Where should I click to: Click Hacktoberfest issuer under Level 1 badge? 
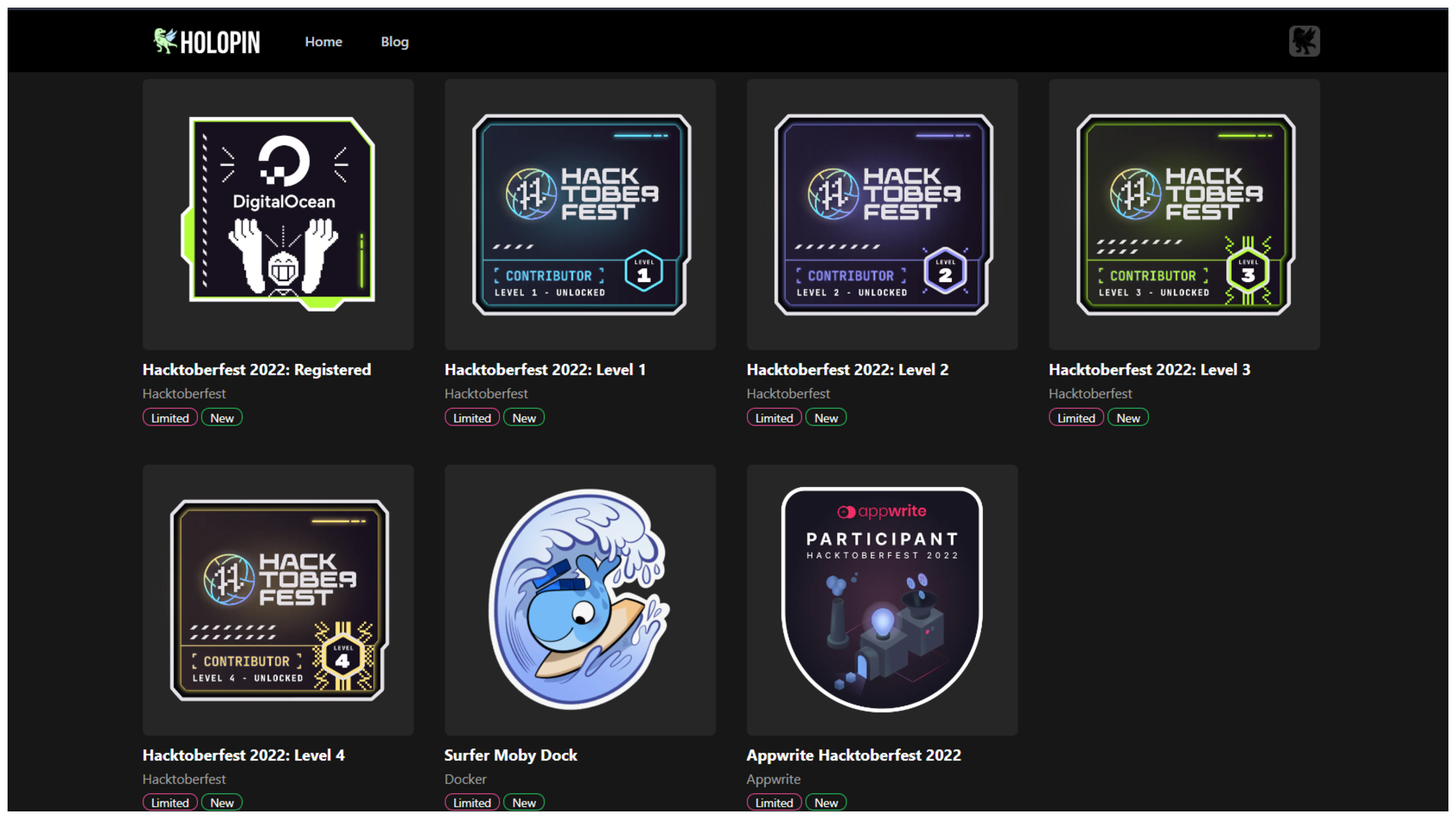pos(486,394)
